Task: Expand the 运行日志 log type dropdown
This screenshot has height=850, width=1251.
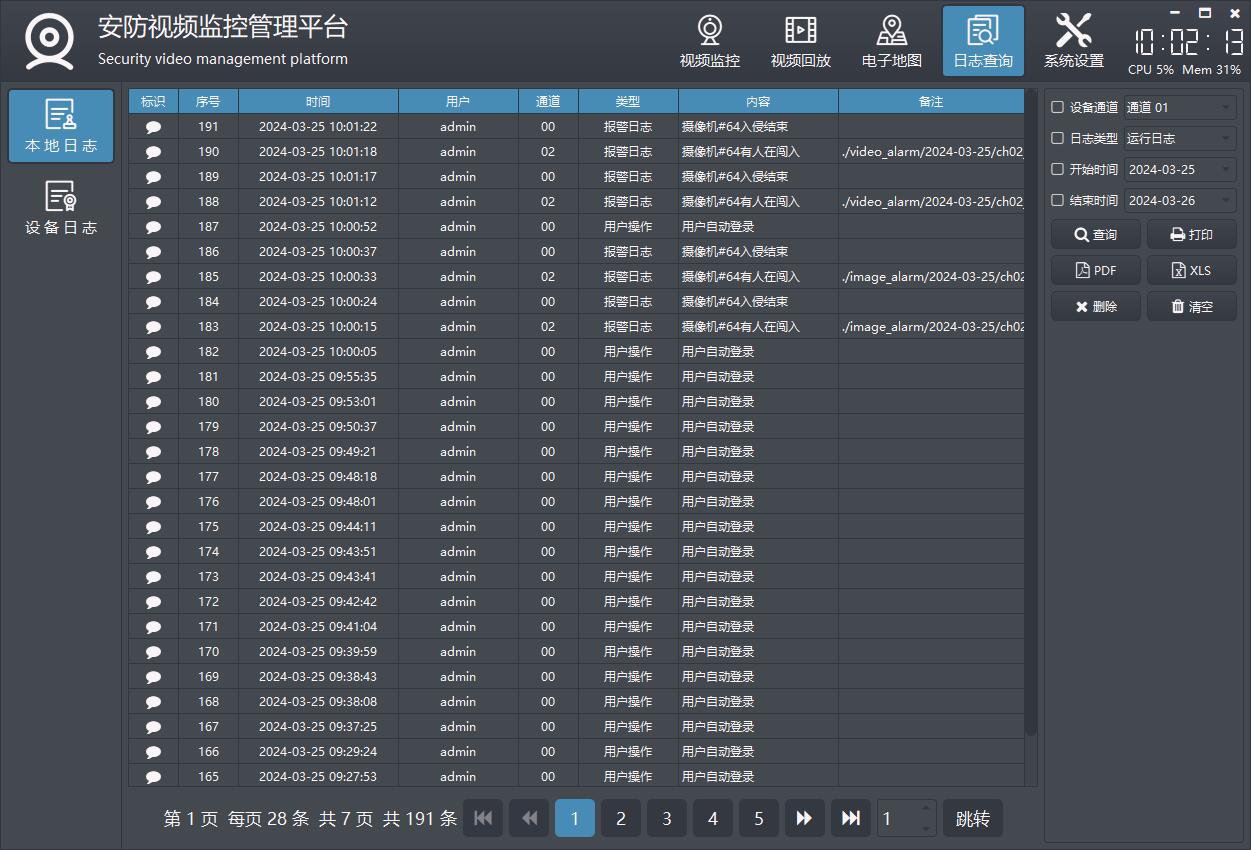Action: tap(1180, 138)
